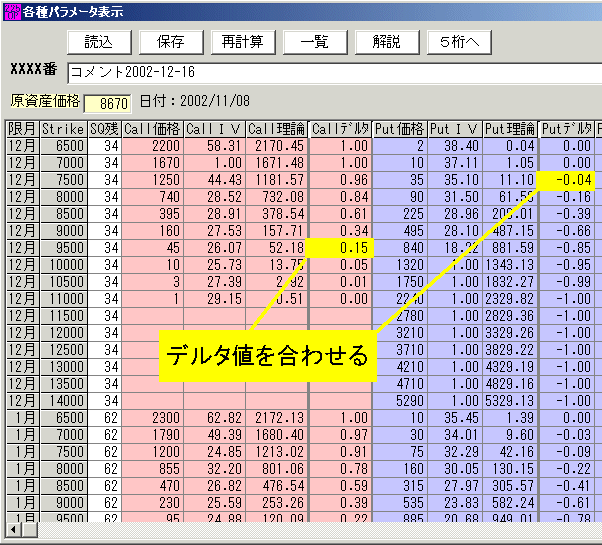This screenshot has width=602, height=545.
Task: Click the 5桁へ button
Action: [x=459, y=42]
